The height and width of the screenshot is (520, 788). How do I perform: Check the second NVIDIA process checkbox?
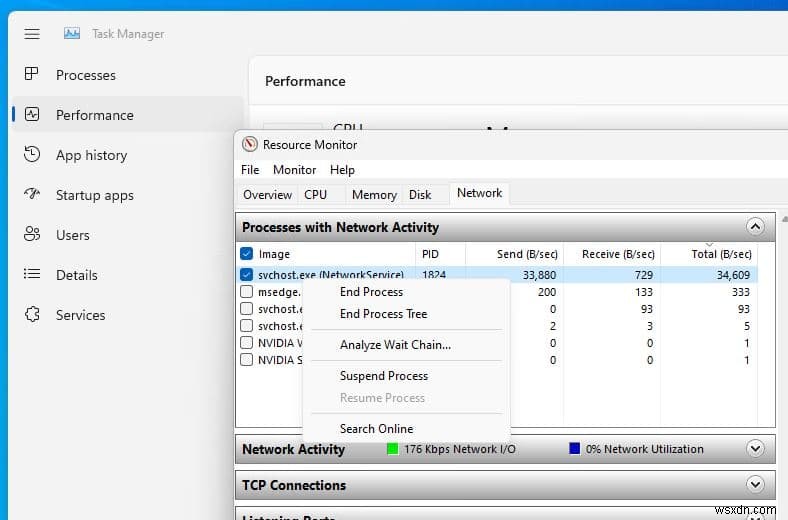click(246, 360)
